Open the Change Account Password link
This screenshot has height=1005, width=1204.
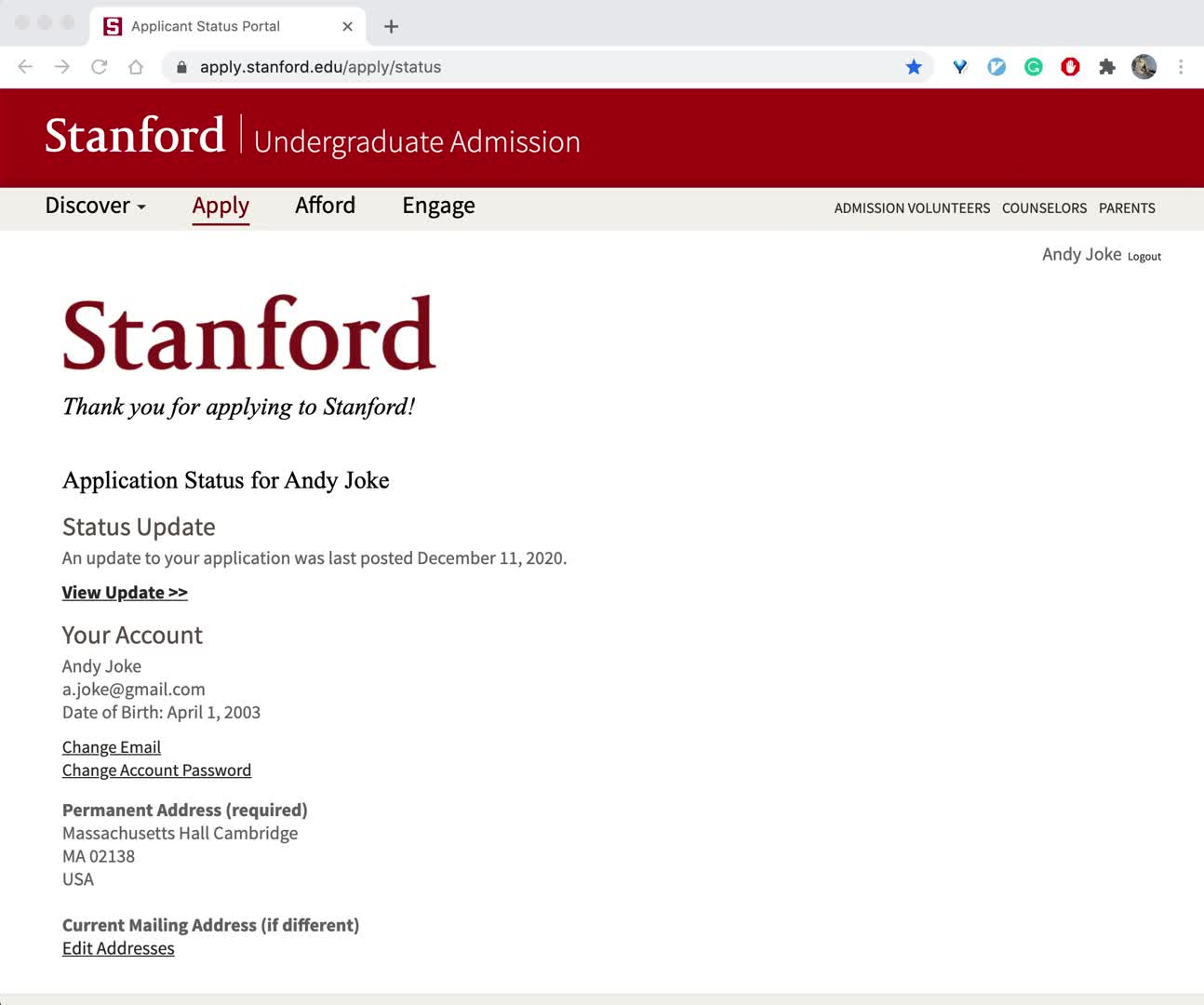point(156,770)
